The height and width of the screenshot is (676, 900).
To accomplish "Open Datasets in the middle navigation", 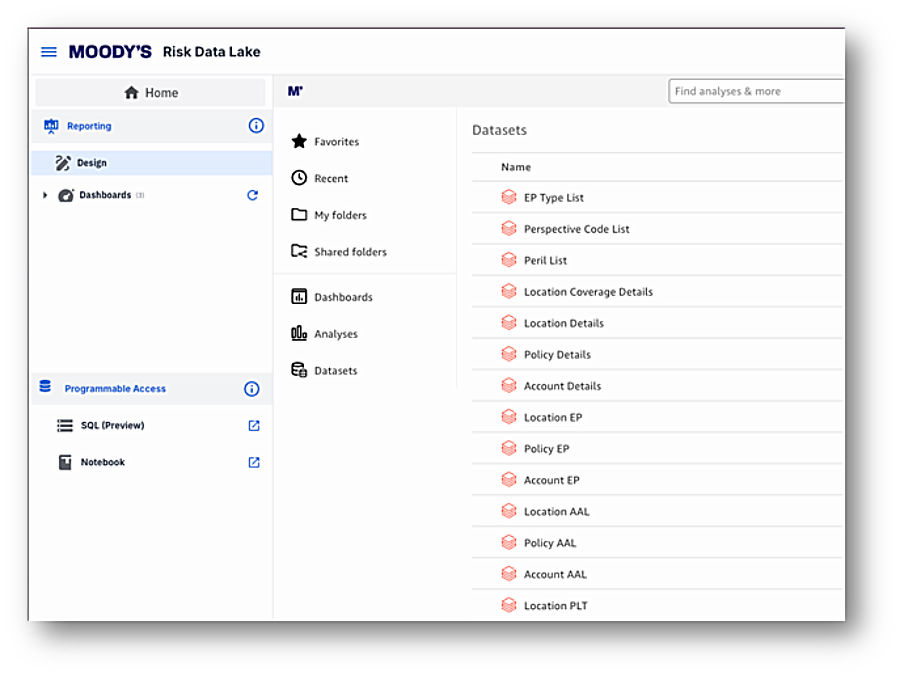I will (x=336, y=371).
